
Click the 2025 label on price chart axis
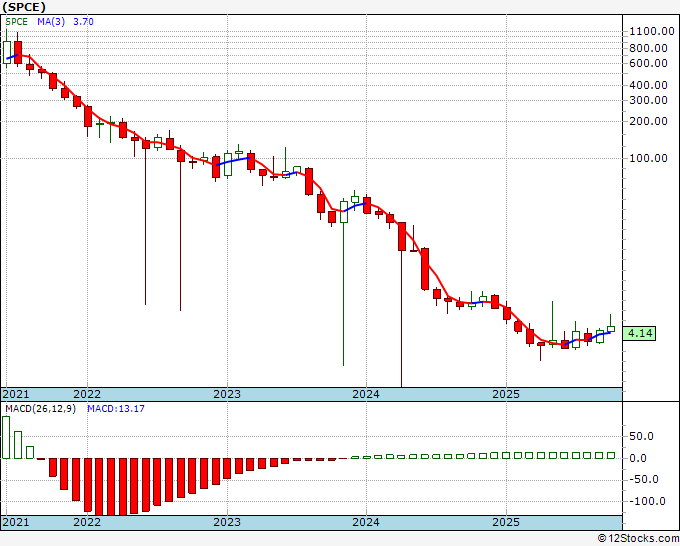click(x=506, y=394)
